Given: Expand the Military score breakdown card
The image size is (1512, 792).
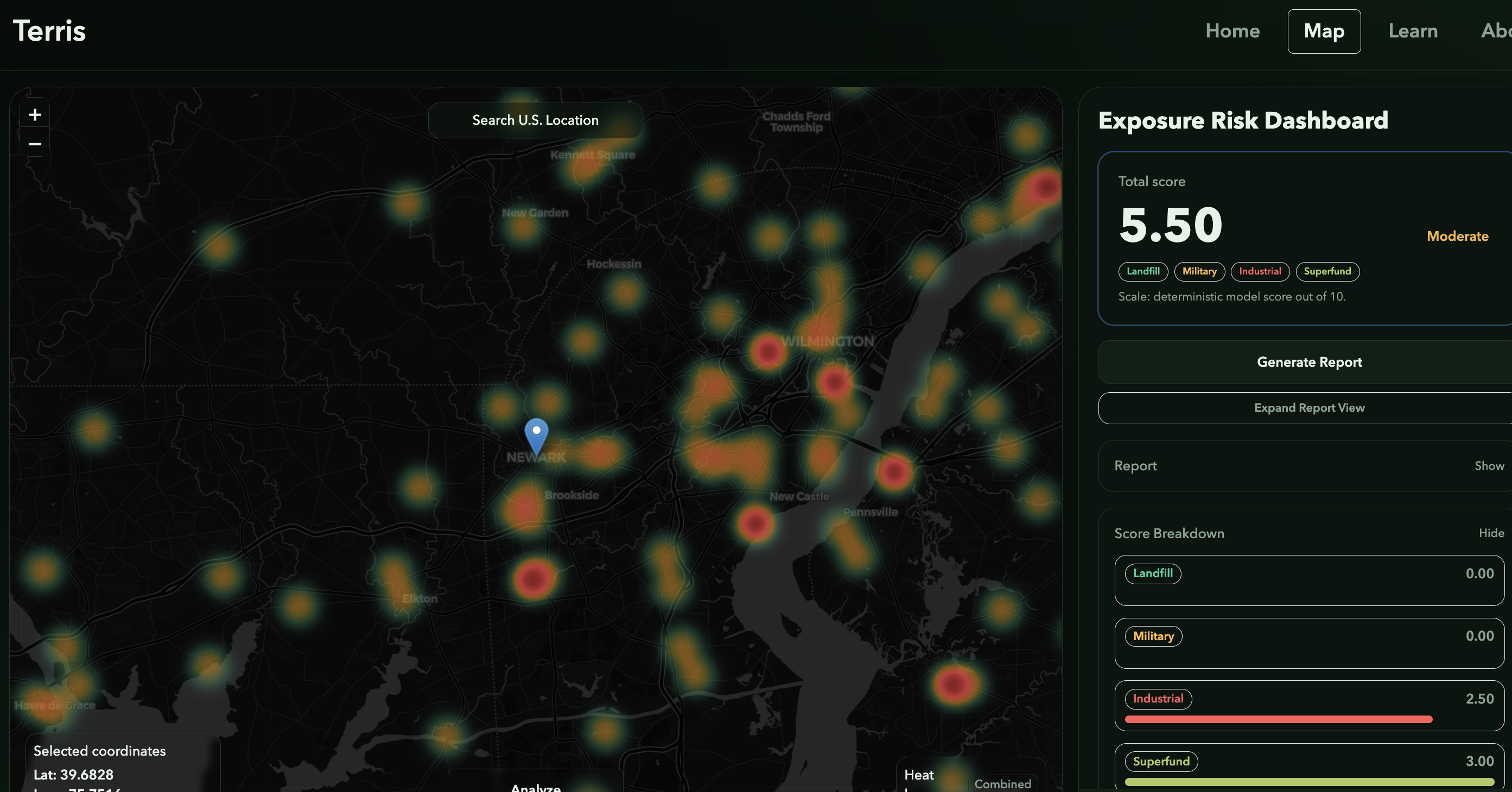Looking at the screenshot, I should 1309,643.
